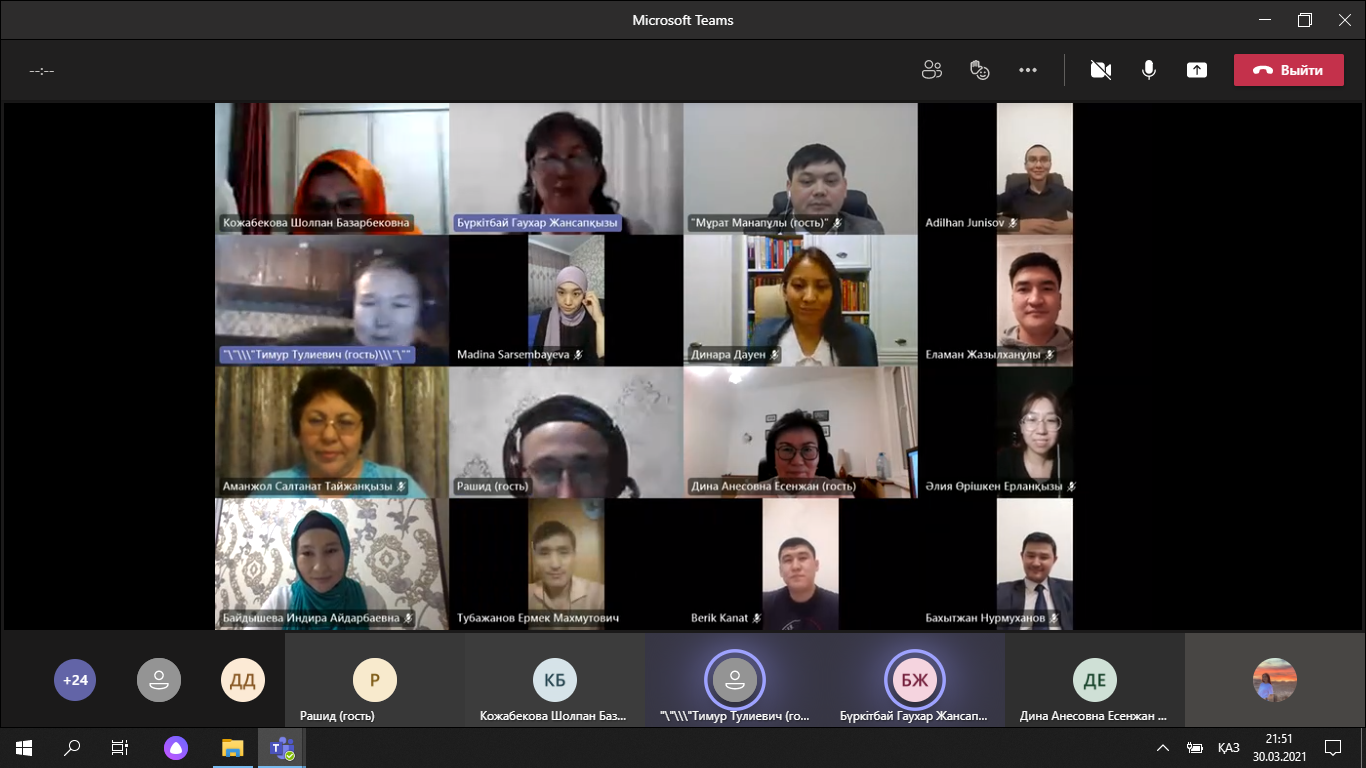The image size is (1366, 768).
Task: Open File Explorer from the taskbar
Action: coord(232,747)
